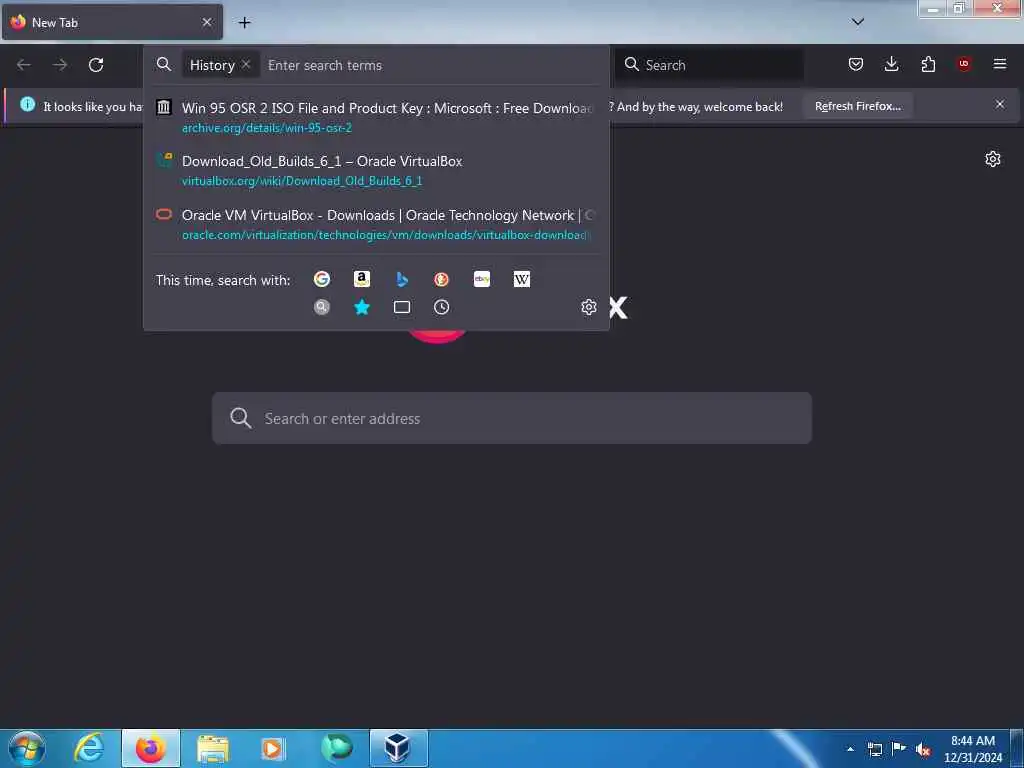Image resolution: width=1024 pixels, height=768 pixels.
Task: Open the Pocket save icon
Action: click(x=856, y=64)
